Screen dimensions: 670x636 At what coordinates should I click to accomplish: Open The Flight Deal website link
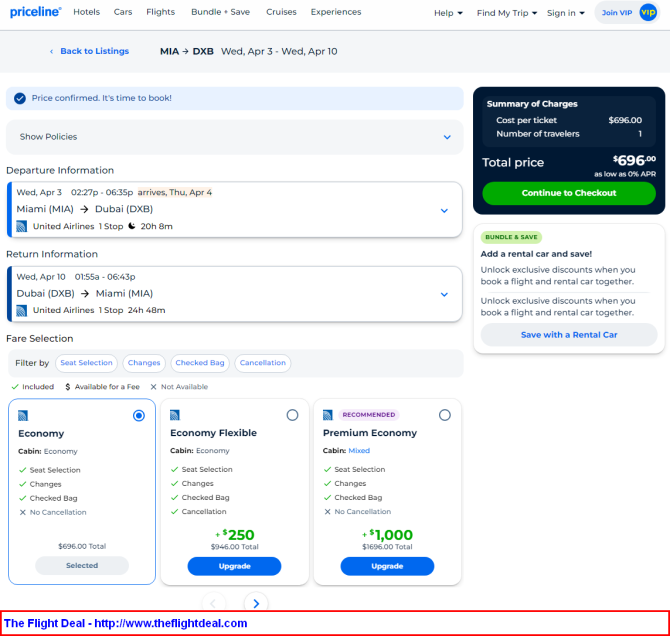coord(170,623)
